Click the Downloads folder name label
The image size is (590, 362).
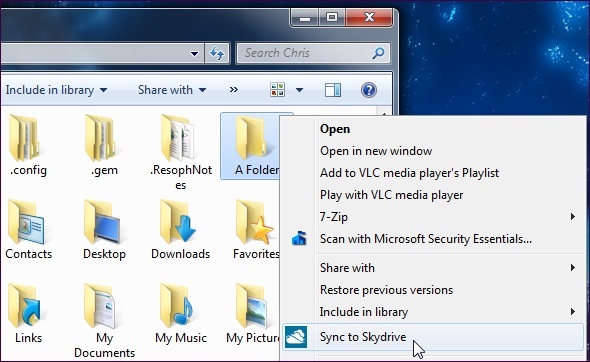coord(180,254)
